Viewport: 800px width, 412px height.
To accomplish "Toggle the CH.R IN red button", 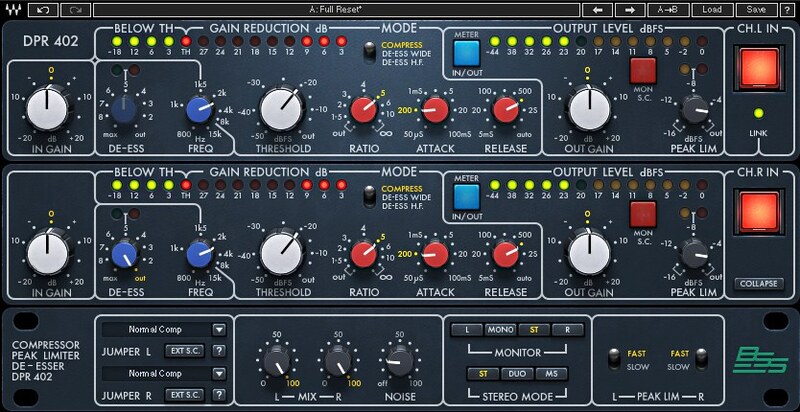I will (759, 212).
